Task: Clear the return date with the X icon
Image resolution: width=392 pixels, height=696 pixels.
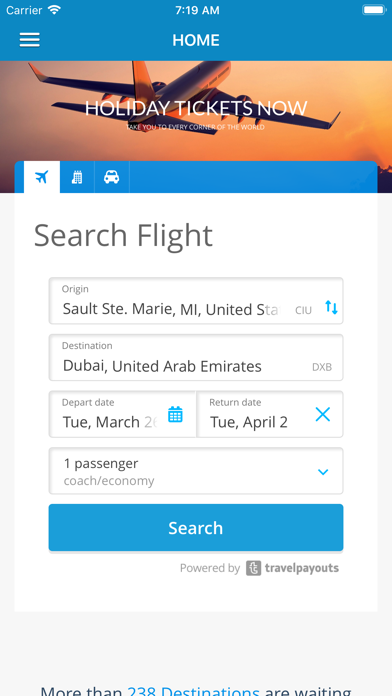Action: (x=323, y=414)
